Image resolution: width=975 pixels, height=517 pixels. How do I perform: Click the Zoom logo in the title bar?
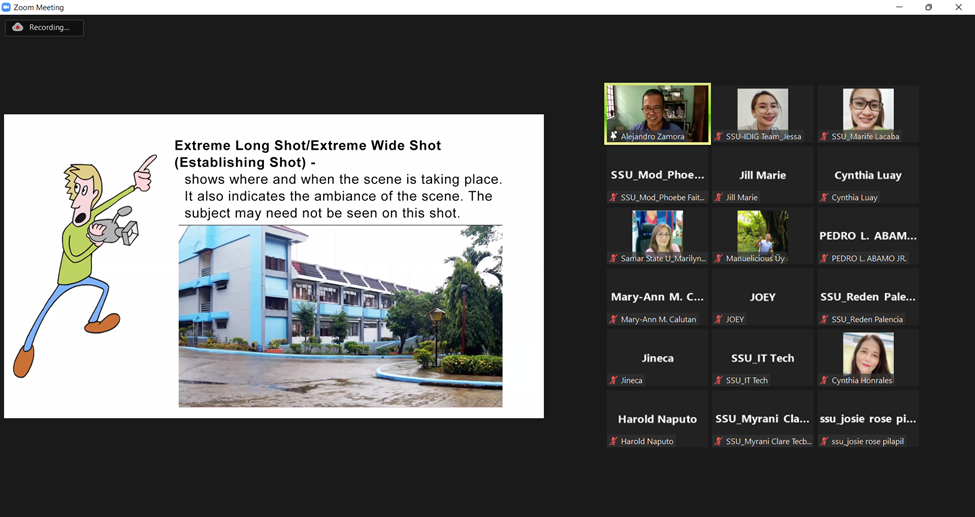tap(7, 7)
